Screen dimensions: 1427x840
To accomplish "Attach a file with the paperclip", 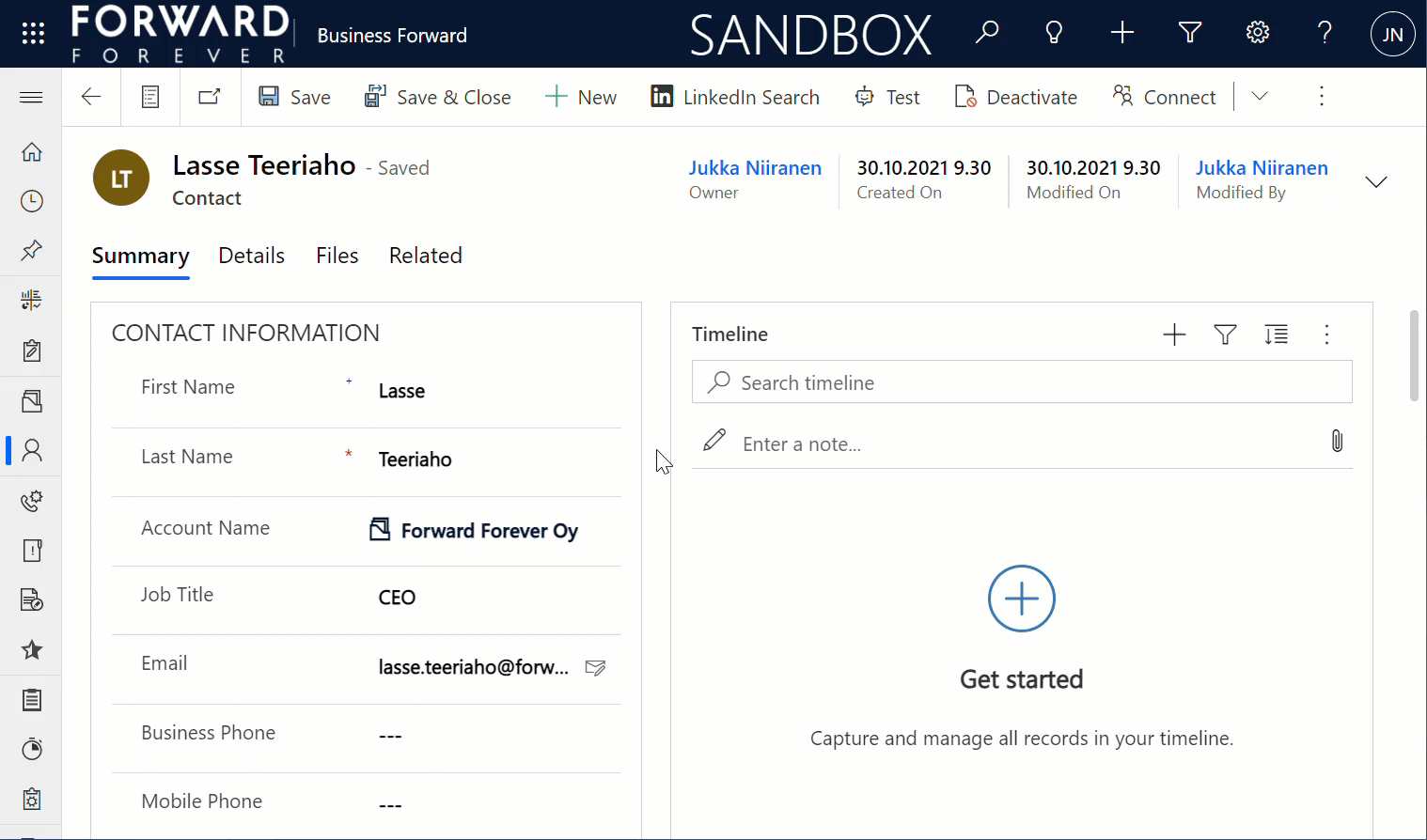I will point(1337,441).
